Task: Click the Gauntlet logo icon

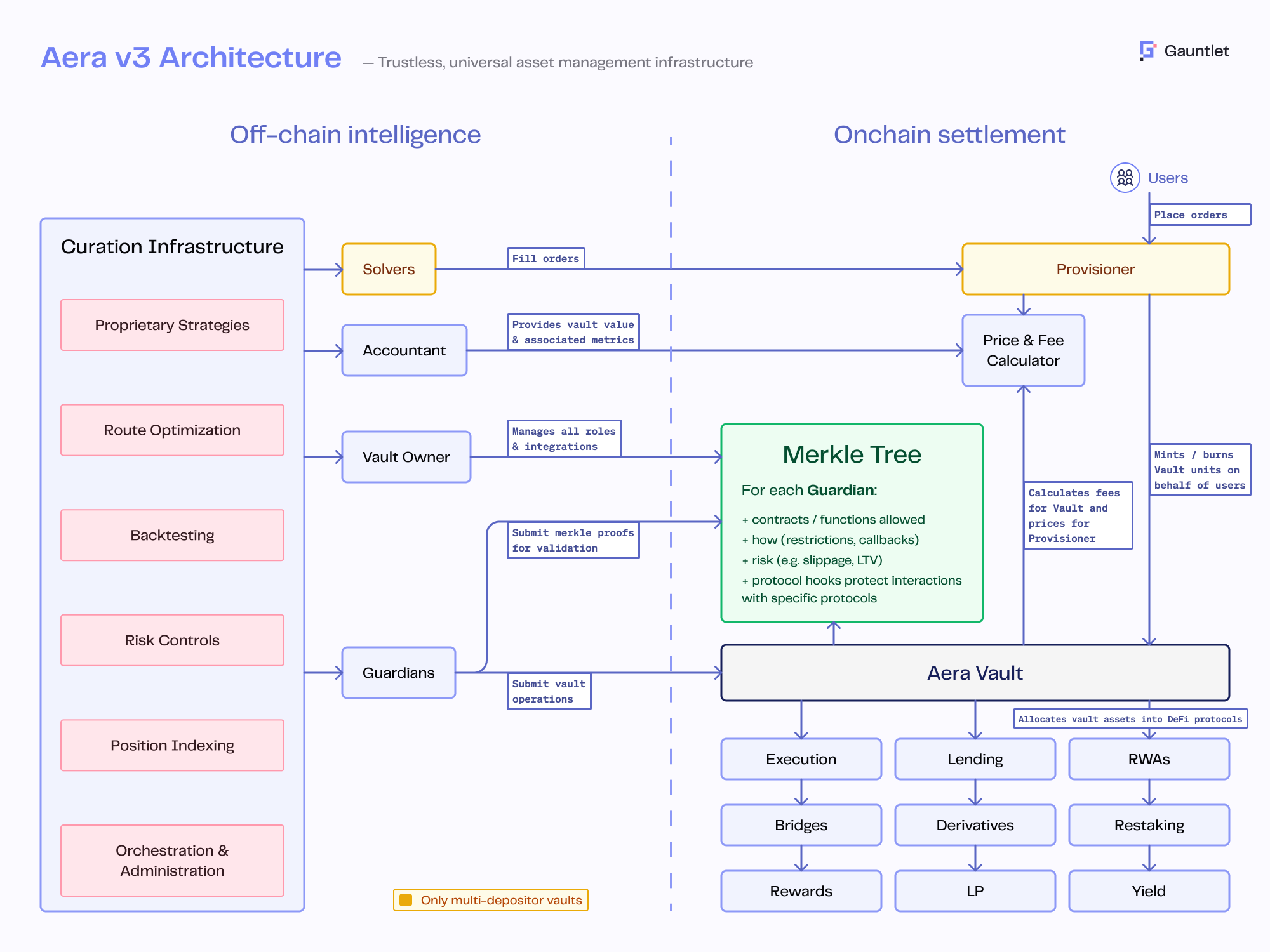Action: click(x=1147, y=51)
